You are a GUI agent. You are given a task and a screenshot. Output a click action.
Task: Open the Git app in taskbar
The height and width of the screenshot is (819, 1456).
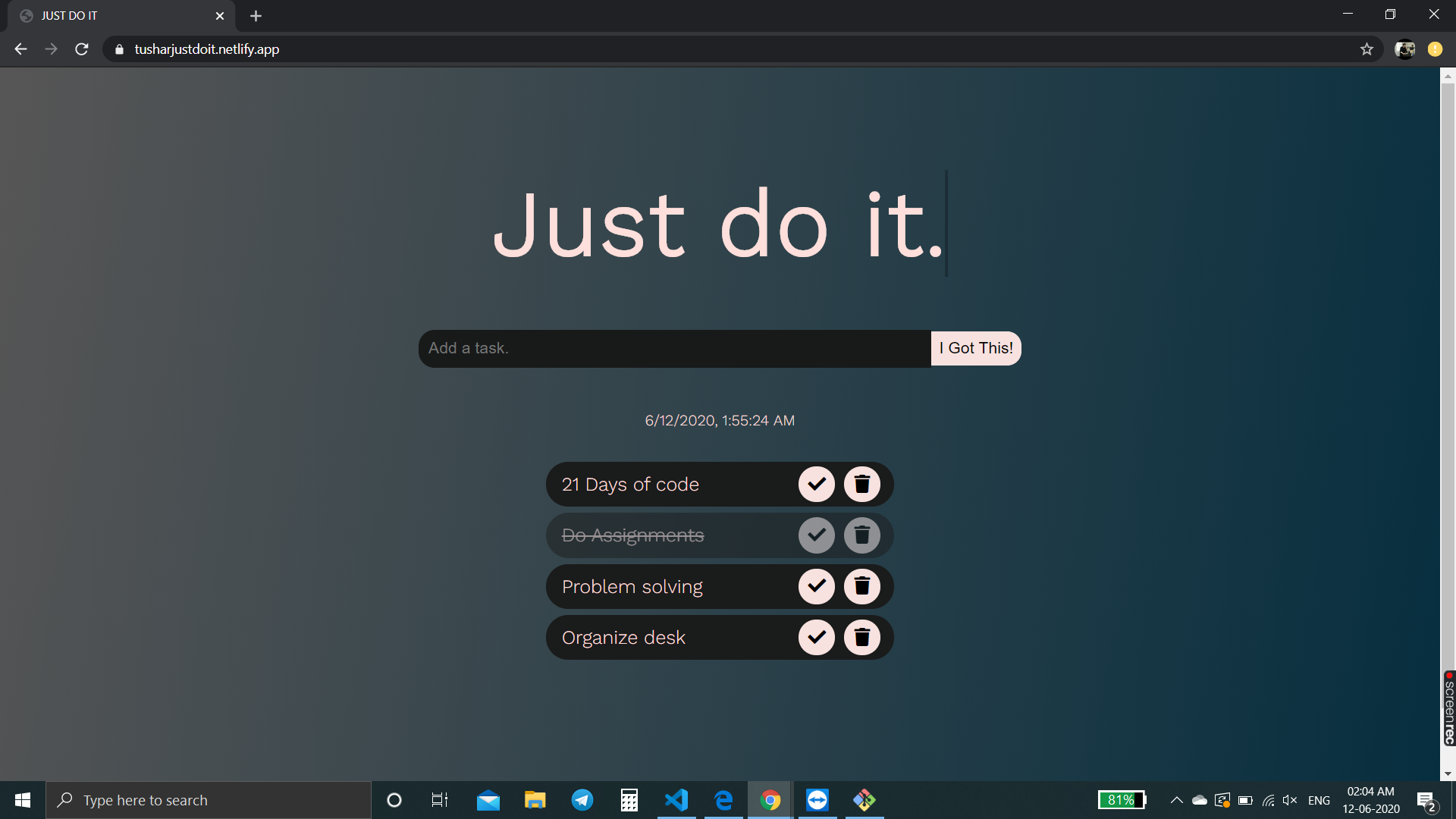click(864, 800)
